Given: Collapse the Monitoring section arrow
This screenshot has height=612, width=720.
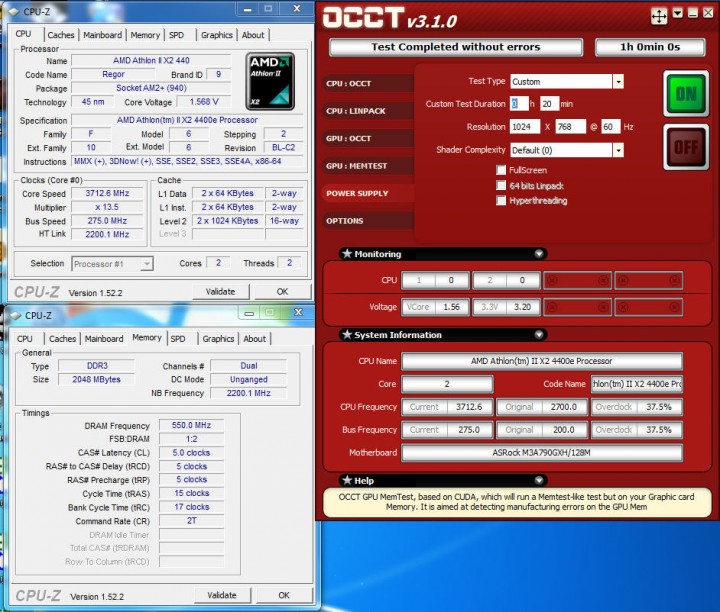Looking at the screenshot, I should coord(539,254).
